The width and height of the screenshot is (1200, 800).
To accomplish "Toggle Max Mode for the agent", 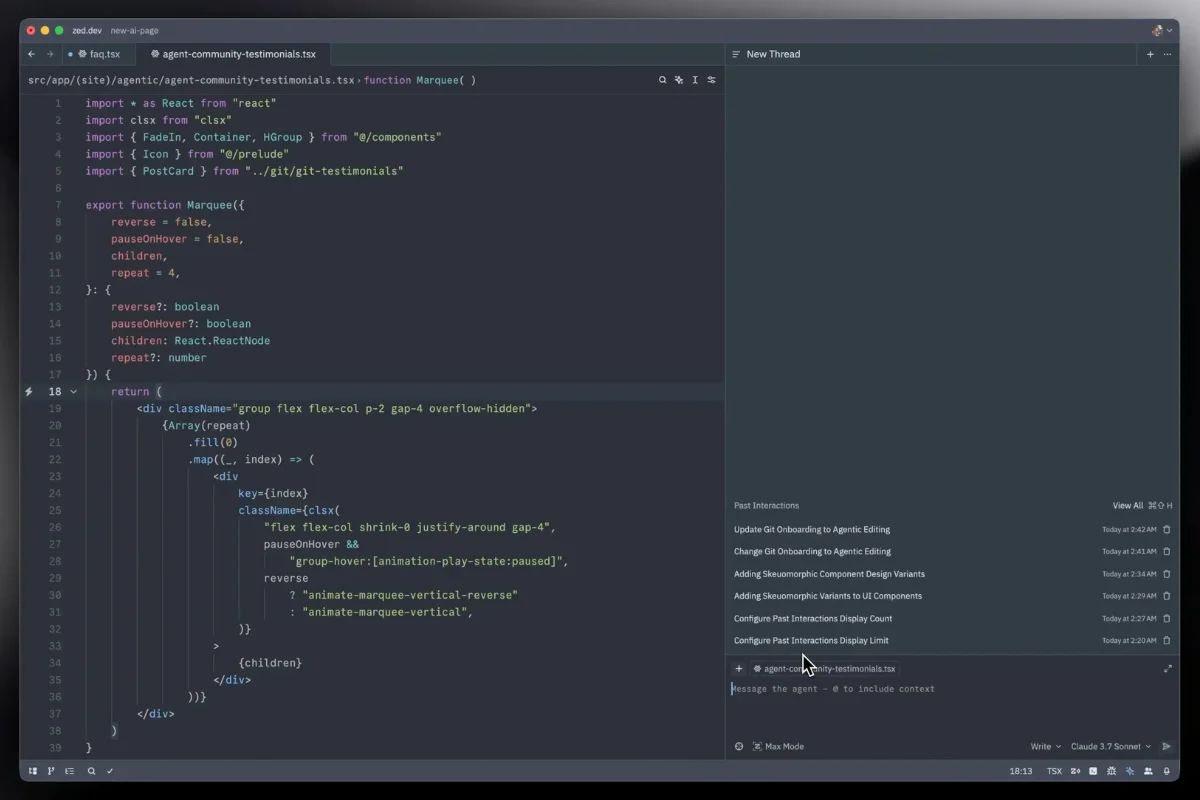I will click(x=778, y=746).
